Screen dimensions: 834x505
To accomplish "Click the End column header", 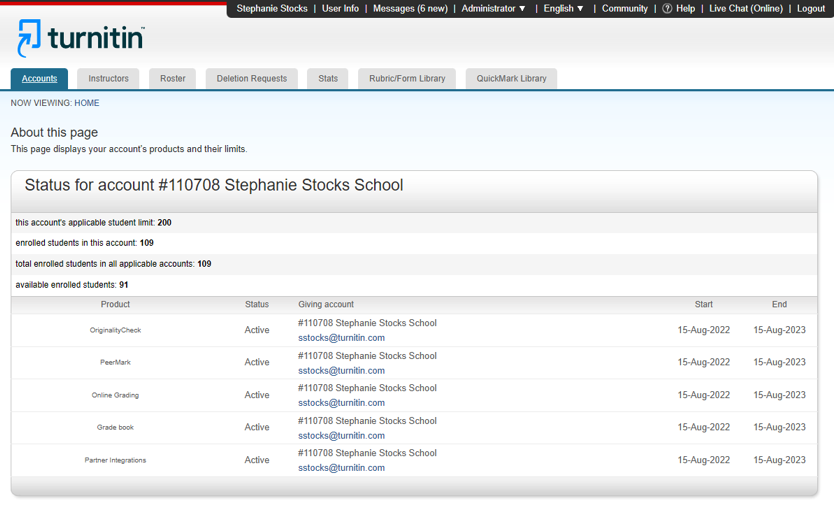I will [779, 304].
